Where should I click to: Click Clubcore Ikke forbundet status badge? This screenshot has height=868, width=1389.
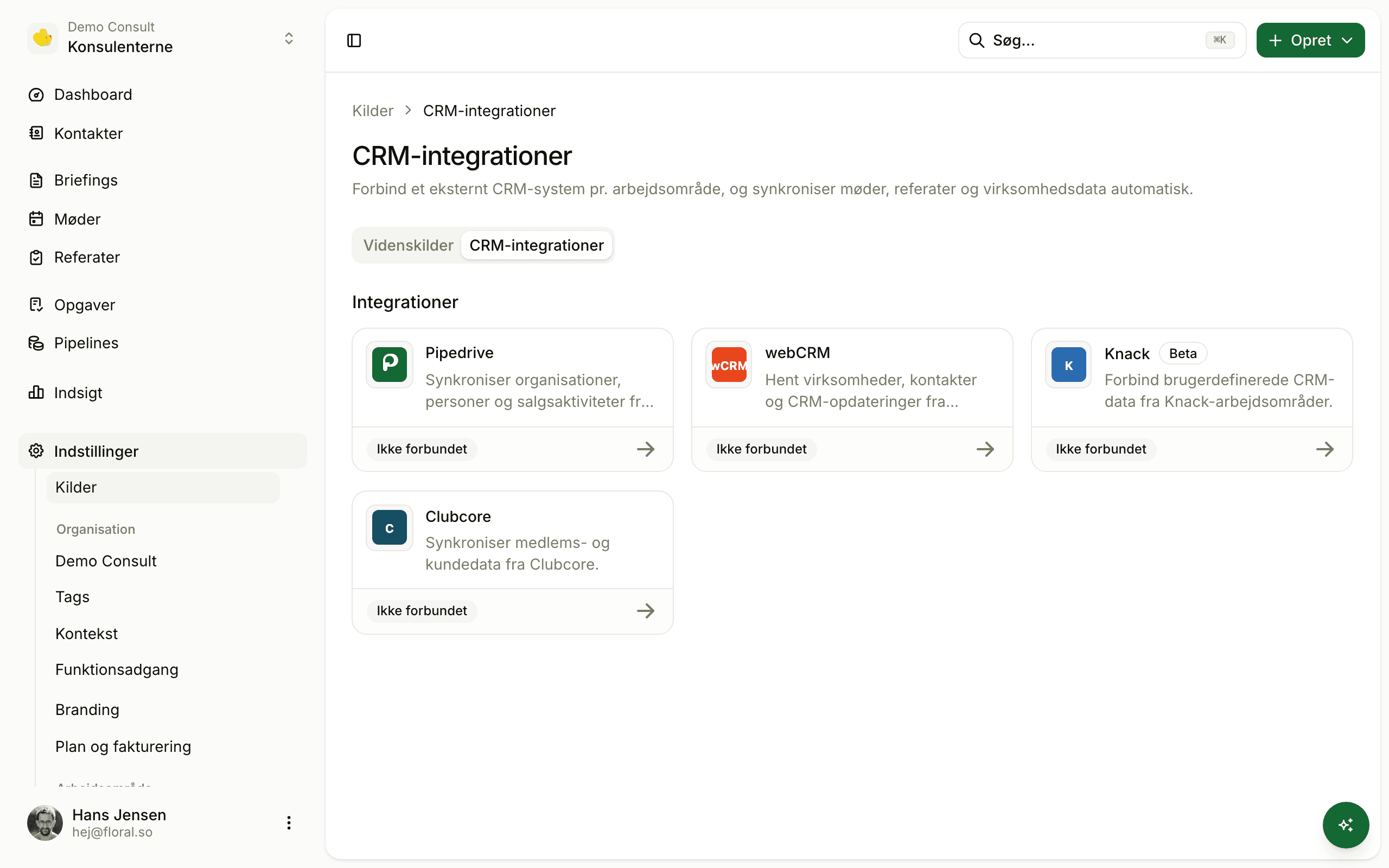point(422,611)
